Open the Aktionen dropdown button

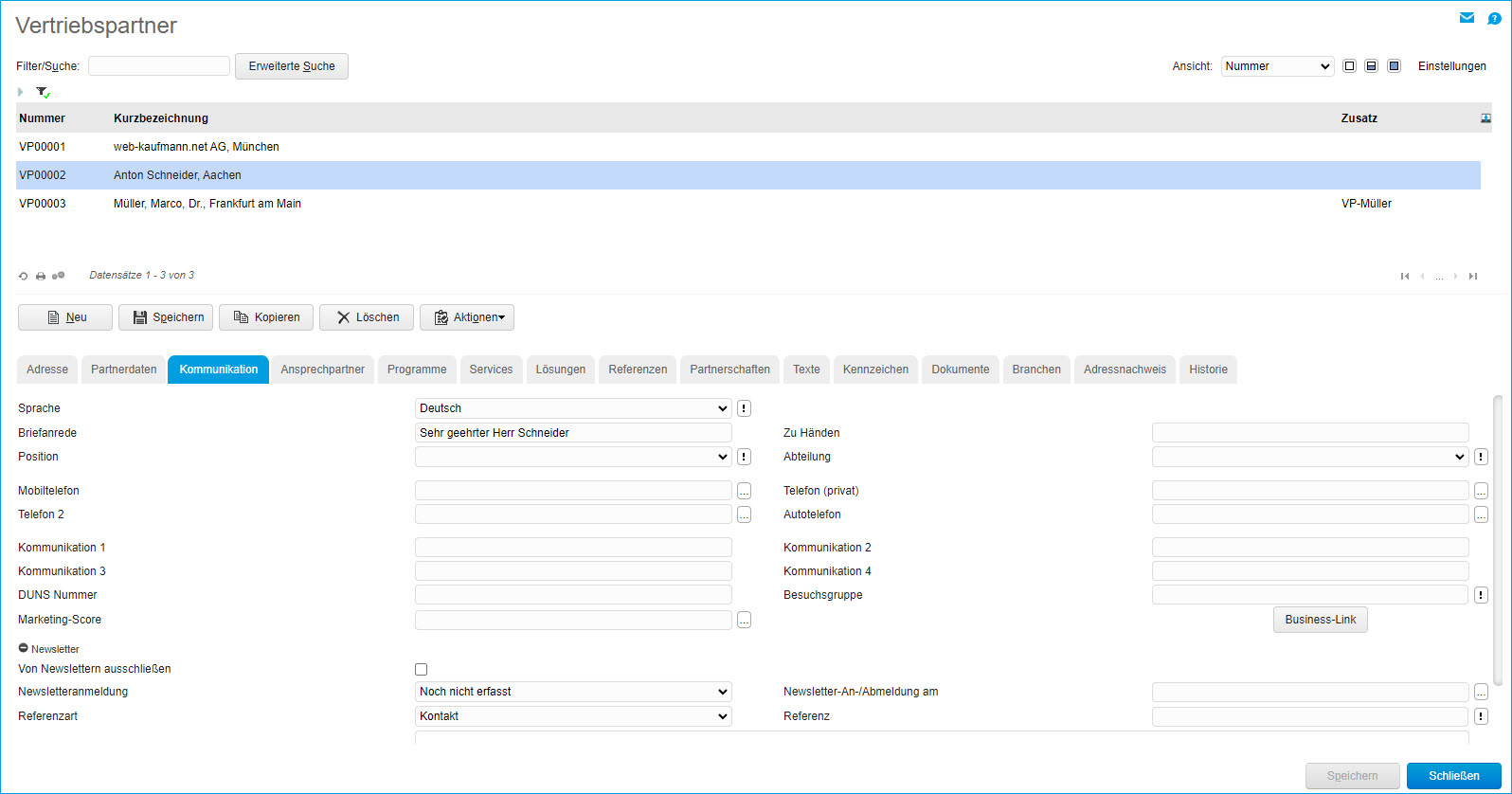tap(467, 317)
